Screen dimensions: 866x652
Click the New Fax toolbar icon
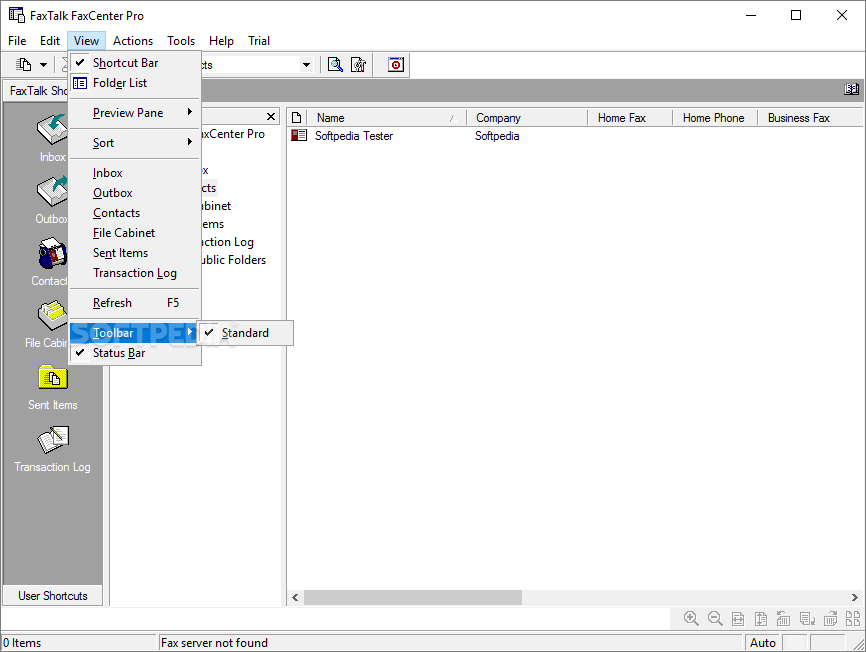click(x=24, y=65)
